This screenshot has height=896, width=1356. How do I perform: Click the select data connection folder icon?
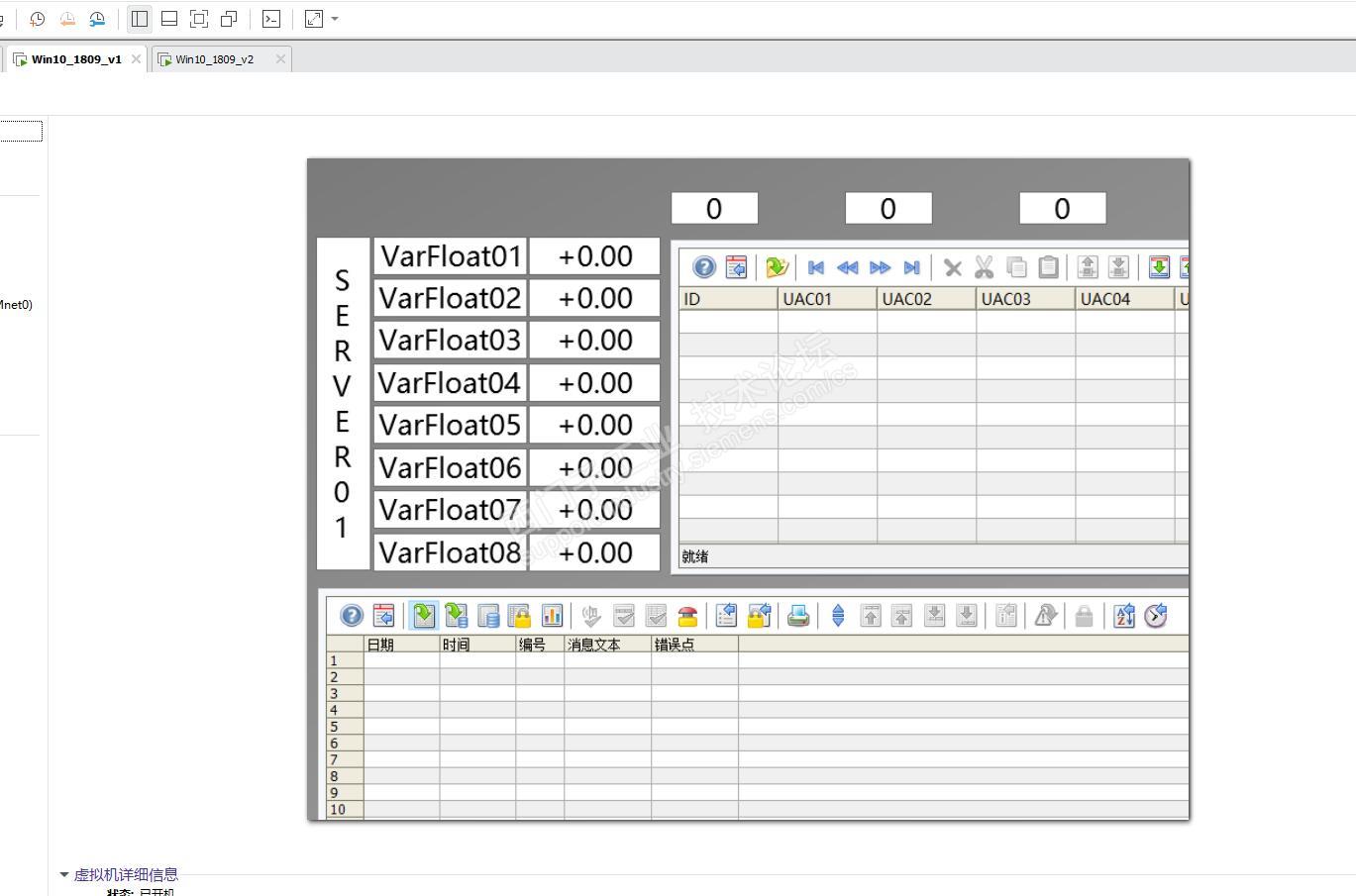pyautogui.click(x=777, y=267)
